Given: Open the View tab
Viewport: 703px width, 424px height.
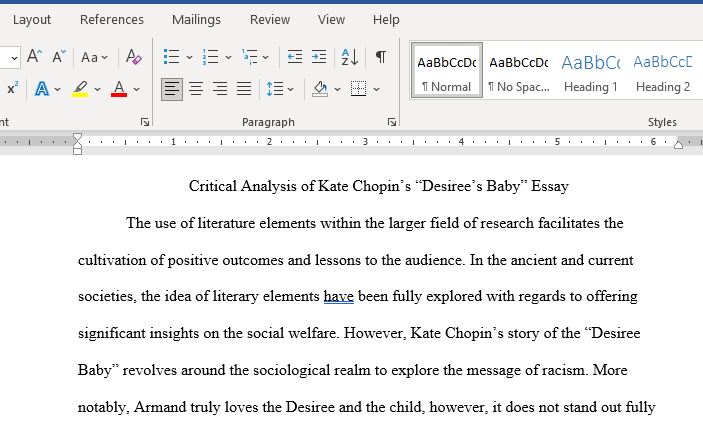Looking at the screenshot, I should pos(331,20).
